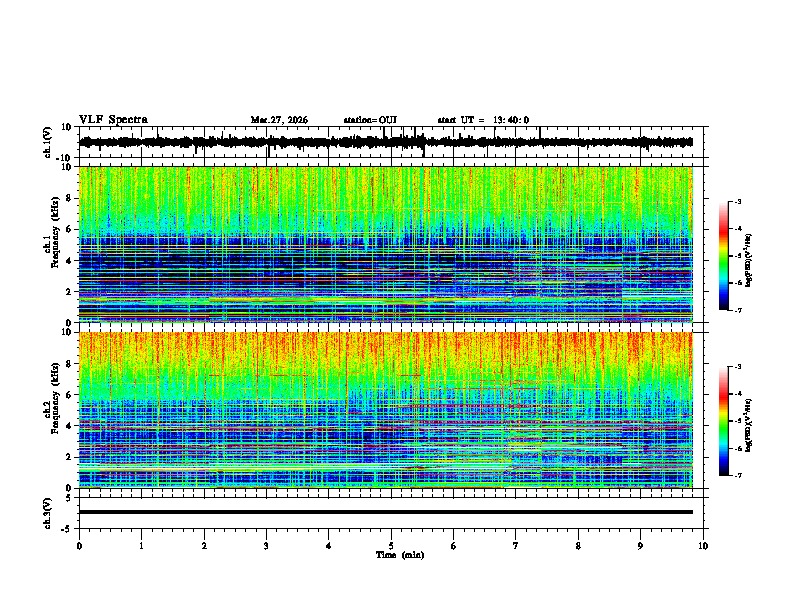792x612 pixels.
Task: Select the date text "Mar.27, 2026"
Action: tap(279, 120)
